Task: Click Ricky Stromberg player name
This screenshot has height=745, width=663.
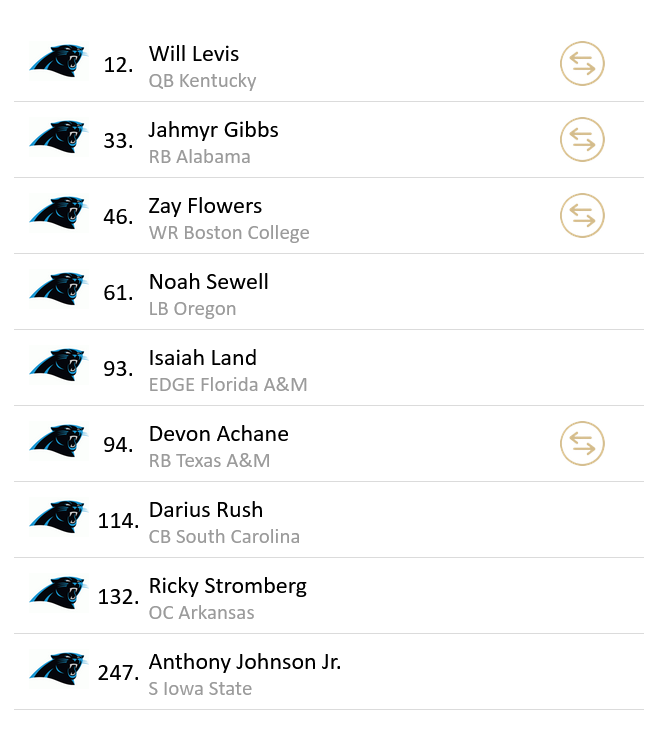Action: (227, 586)
